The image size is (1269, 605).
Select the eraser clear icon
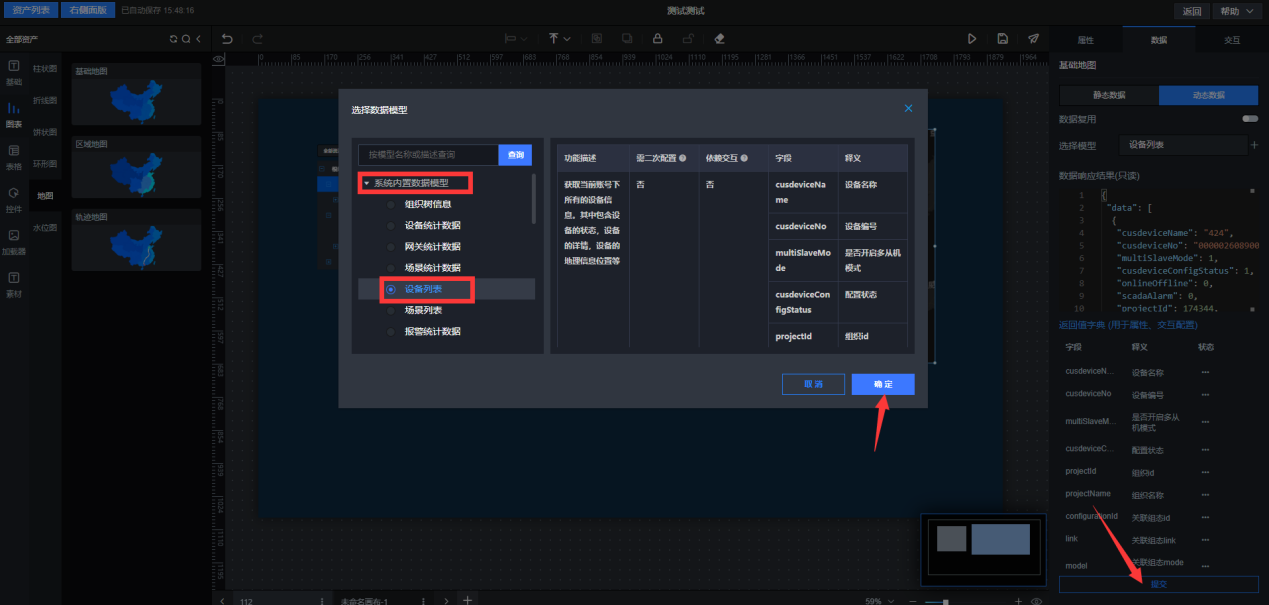point(719,39)
